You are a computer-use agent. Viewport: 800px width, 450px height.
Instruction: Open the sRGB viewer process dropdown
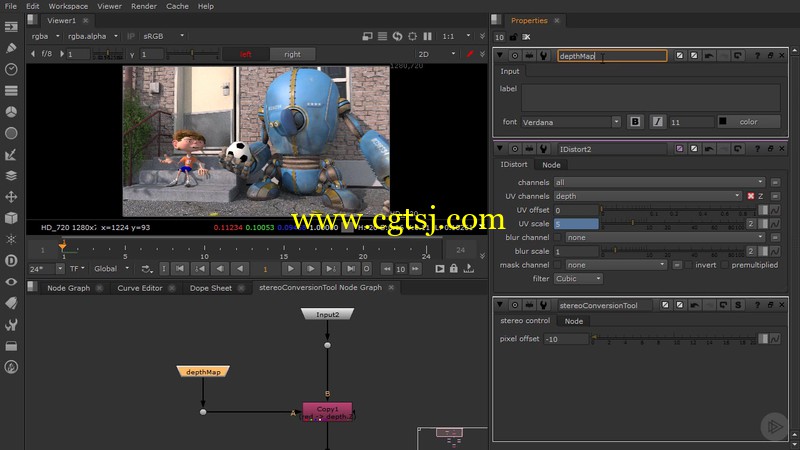coord(163,36)
